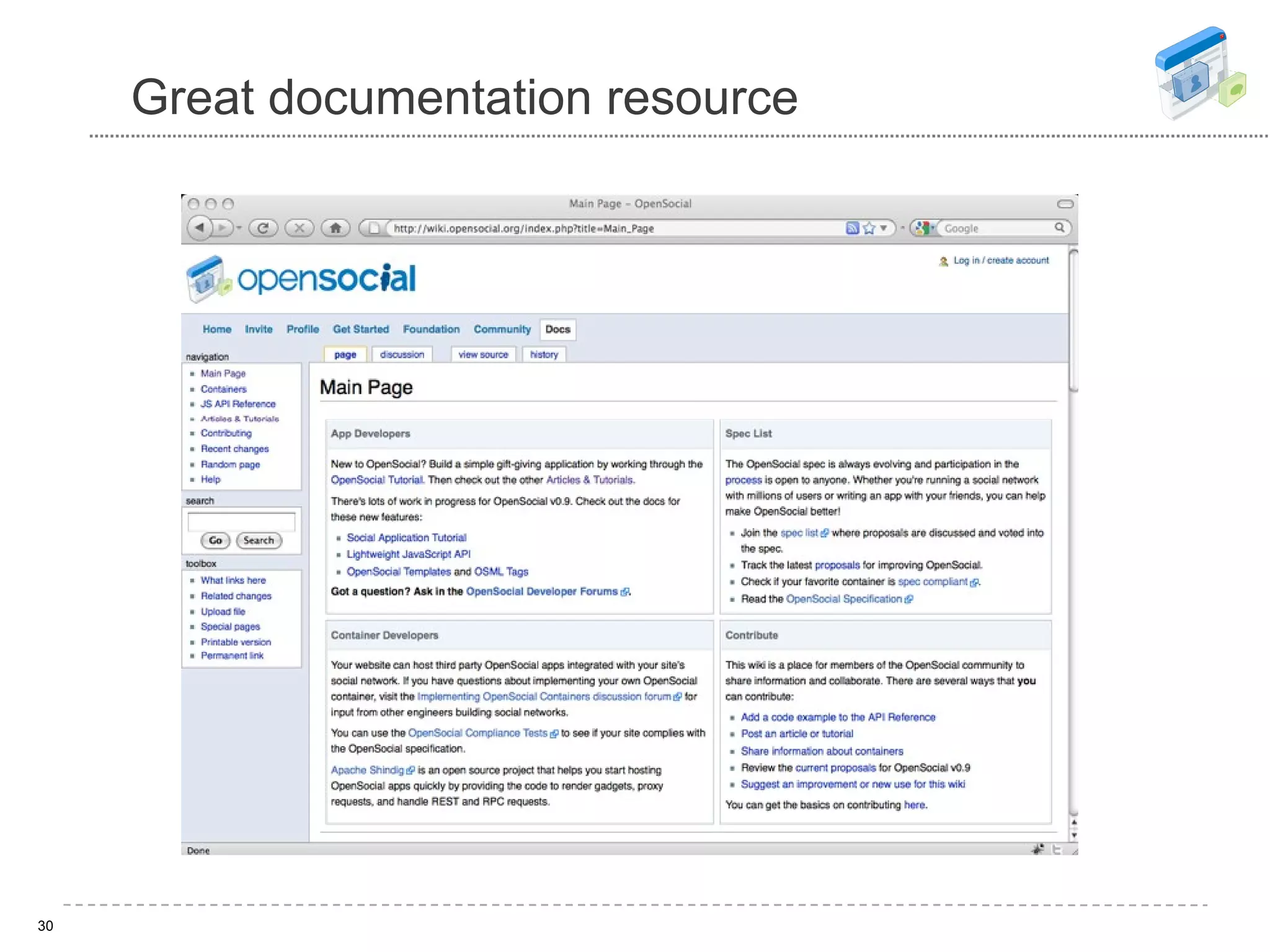Open the Home menu item

coord(216,329)
